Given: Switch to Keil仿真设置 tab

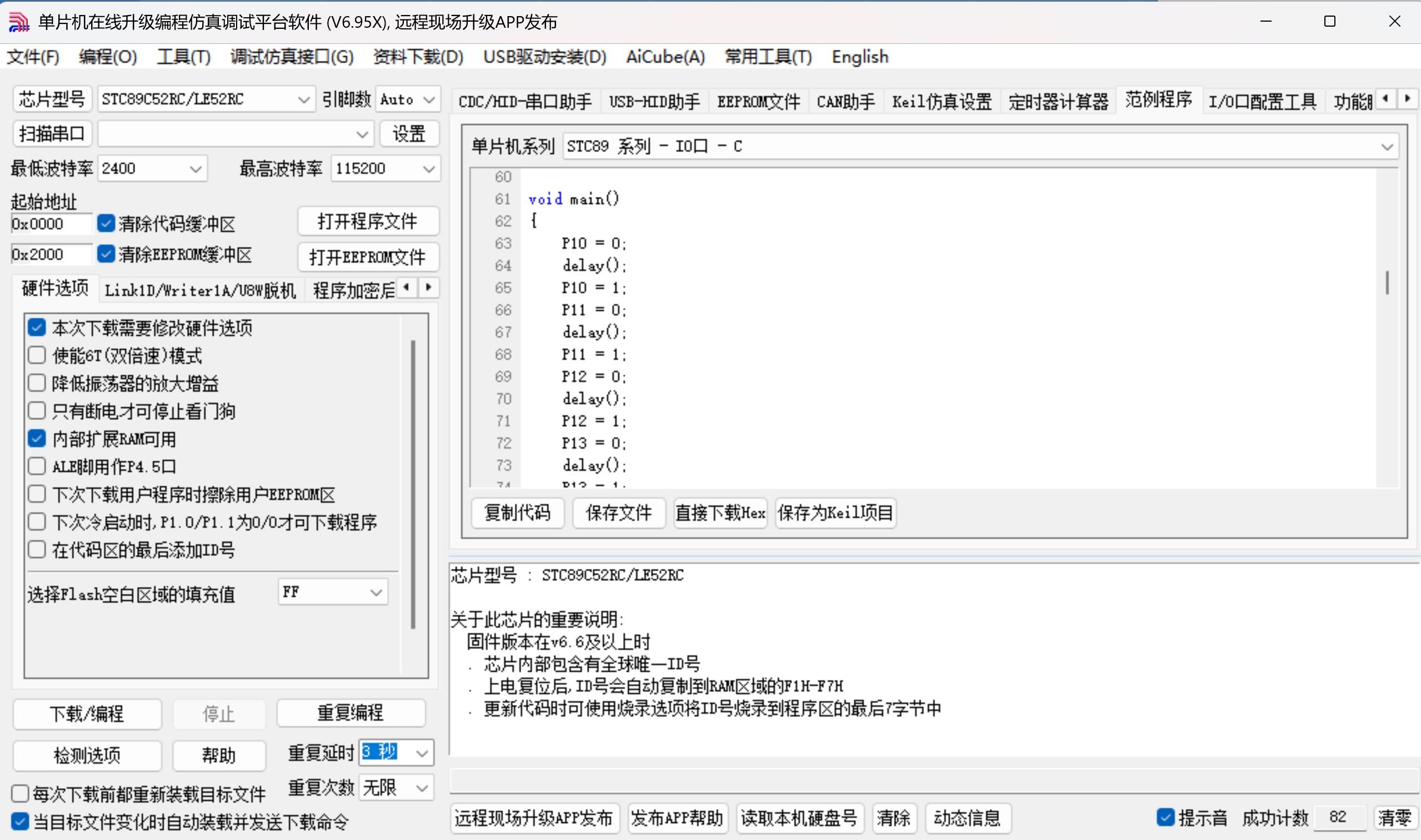Looking at the screenshot, I should [x=942, y=101].
